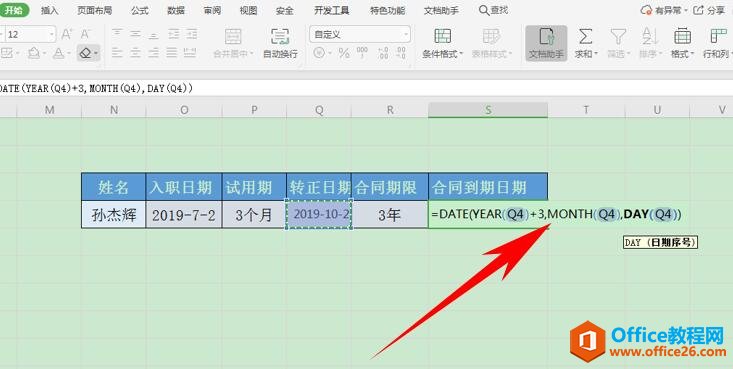This screenshot has width=733, height=369.
Task: Apply percent style format
Action: coord(345,53)
